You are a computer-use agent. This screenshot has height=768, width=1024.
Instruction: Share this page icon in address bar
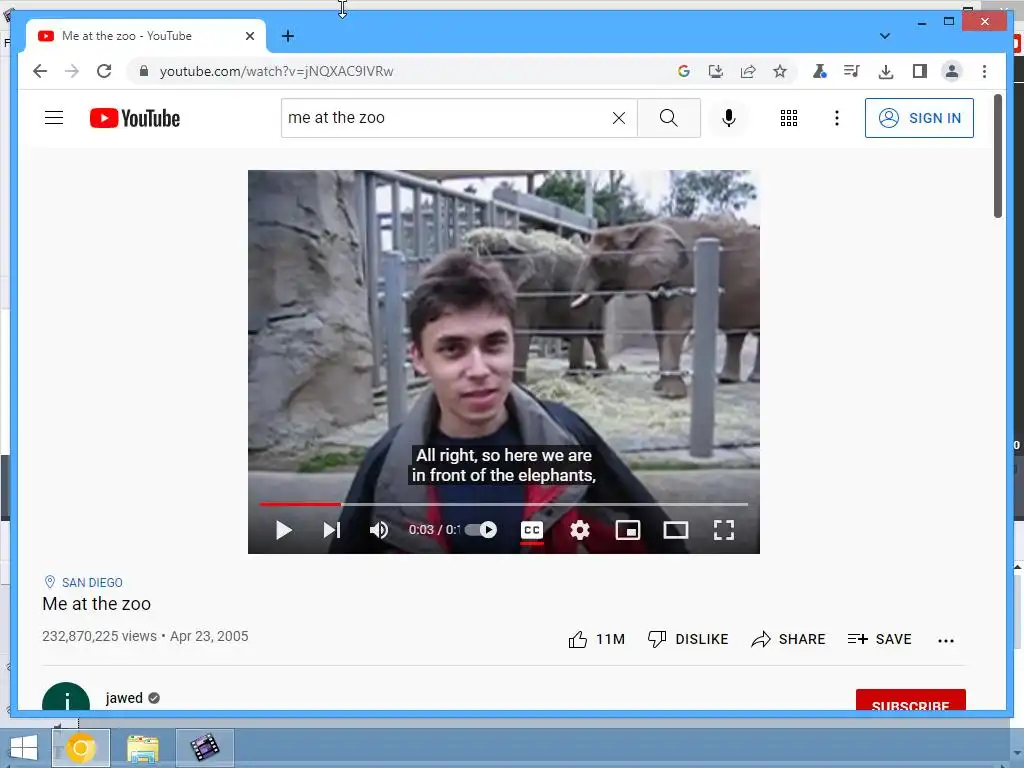click(x=748, y=71)
